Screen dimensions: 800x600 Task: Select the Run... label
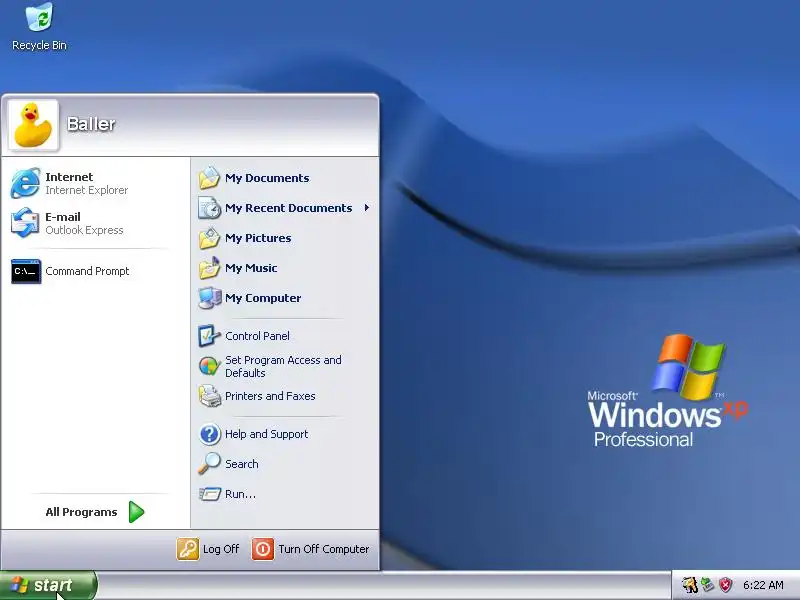tap(240, 494)
